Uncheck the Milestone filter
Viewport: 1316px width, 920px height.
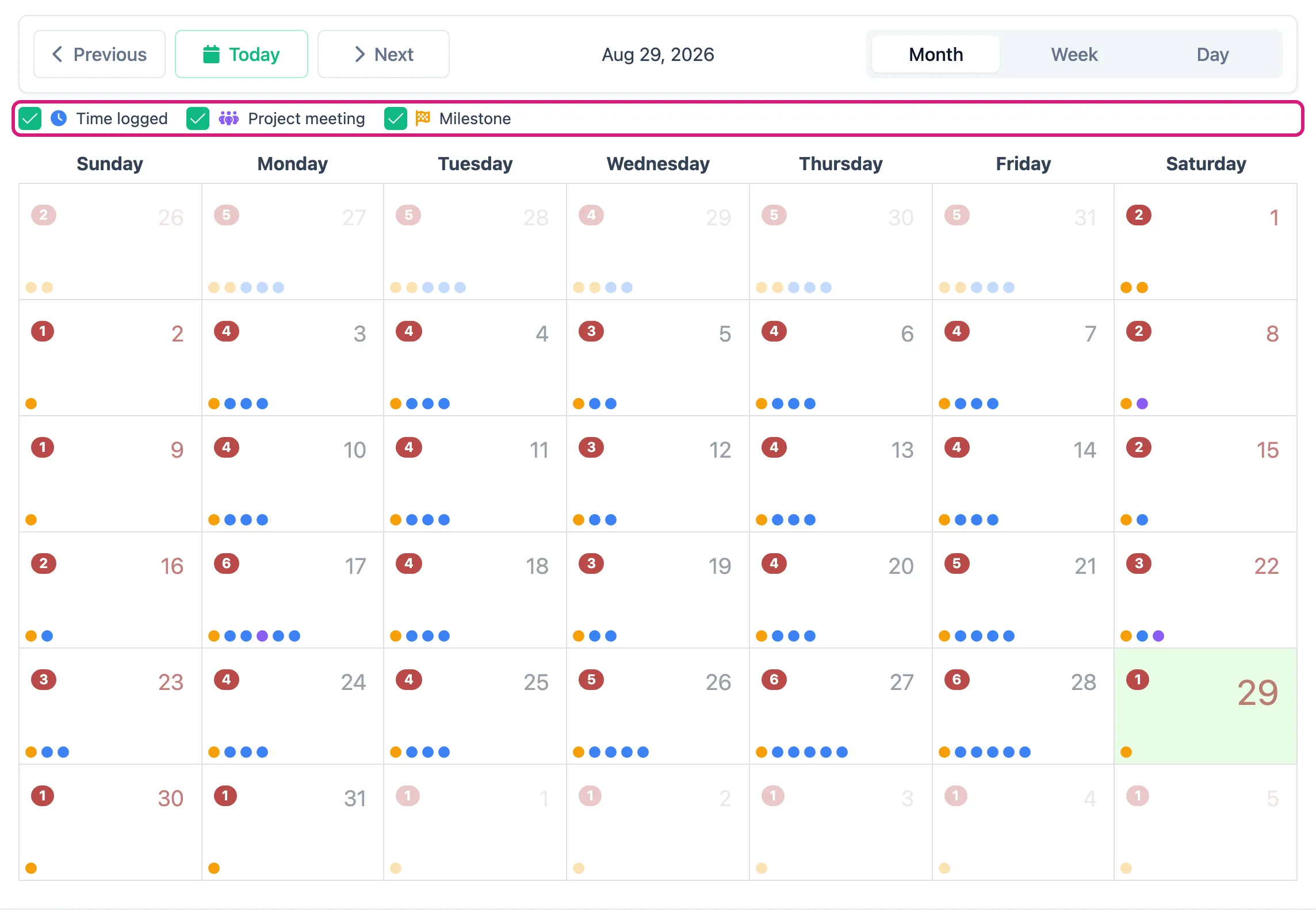pyautogui.click(x=396, y=118)
